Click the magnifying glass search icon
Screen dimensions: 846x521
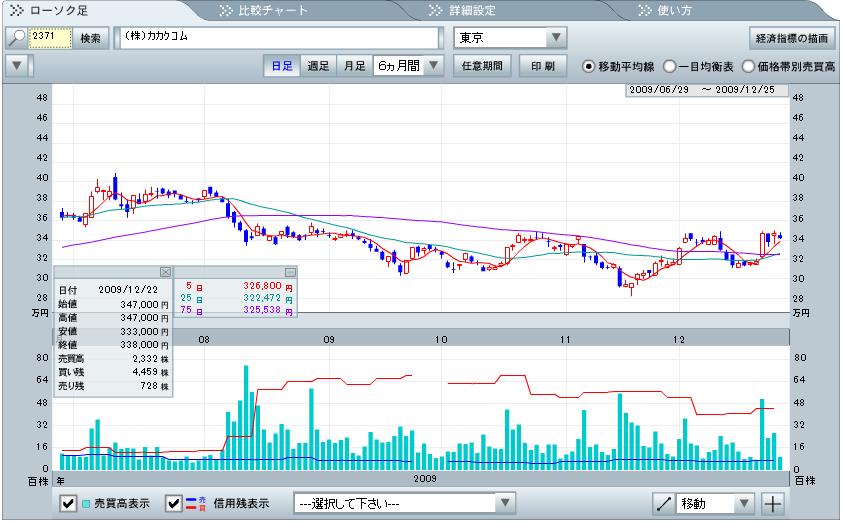(17, 37)
